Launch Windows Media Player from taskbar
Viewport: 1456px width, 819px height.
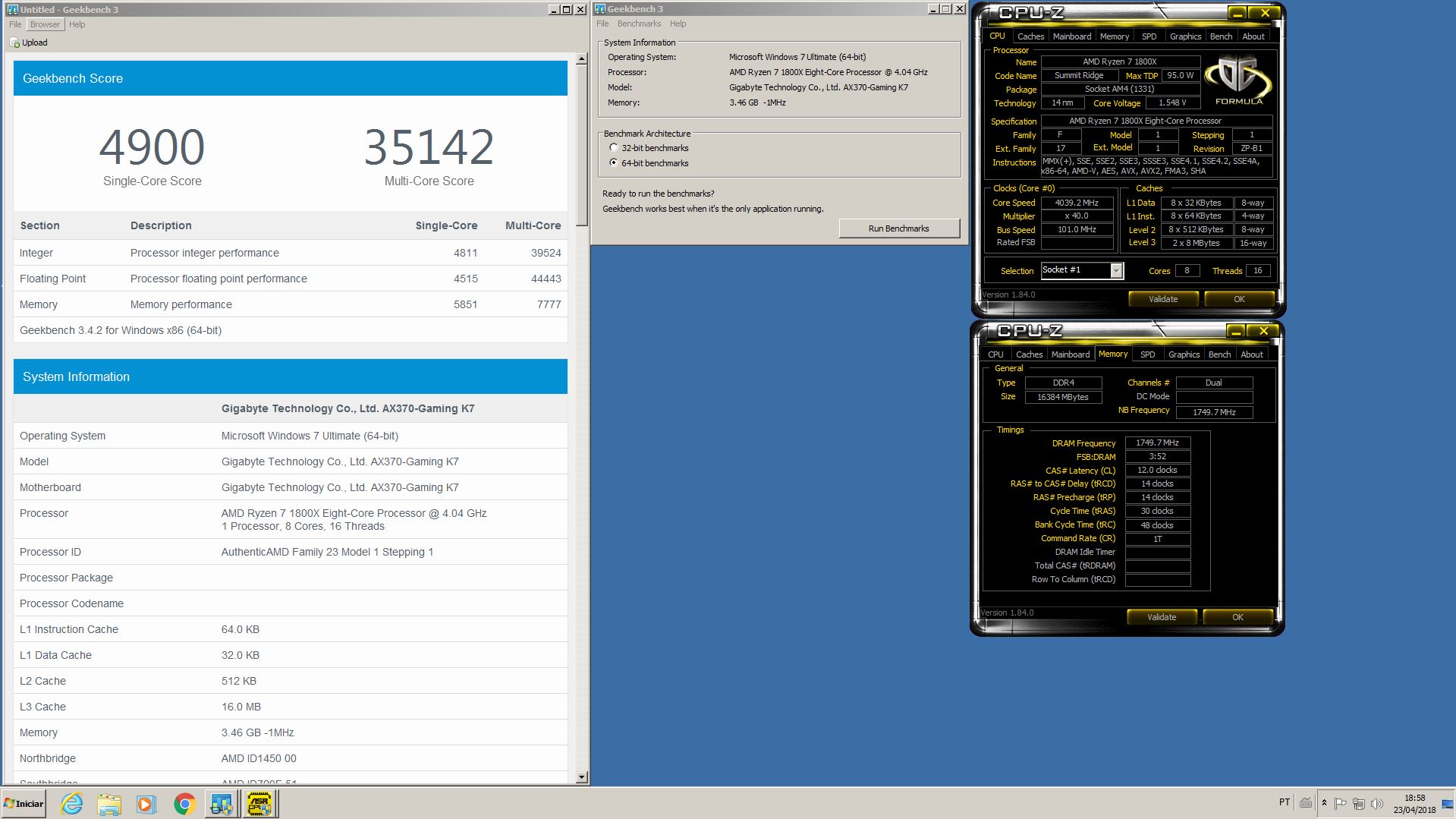tap(146, 804)
